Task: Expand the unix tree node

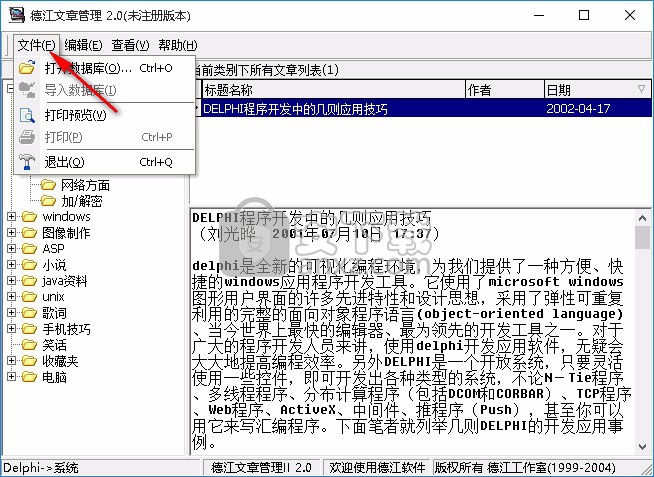Action: [11, 297]
